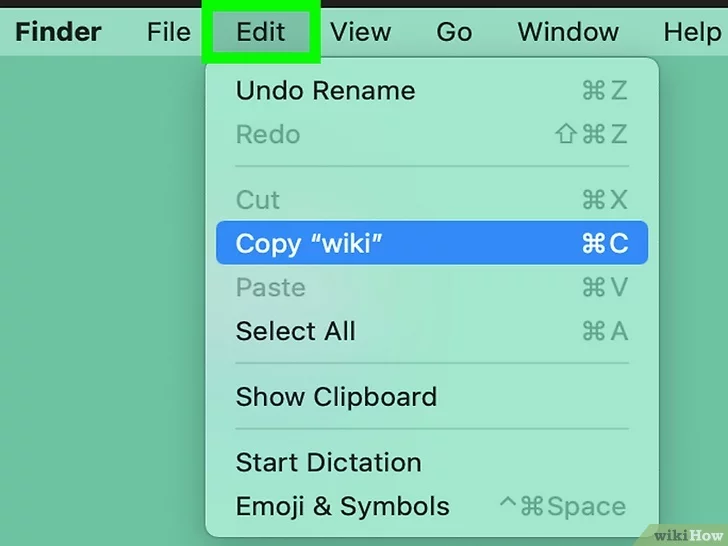The width and height of the screenshot is (728, 546).
Task: Choose Start Dictation
Action: tap(328, 463)
